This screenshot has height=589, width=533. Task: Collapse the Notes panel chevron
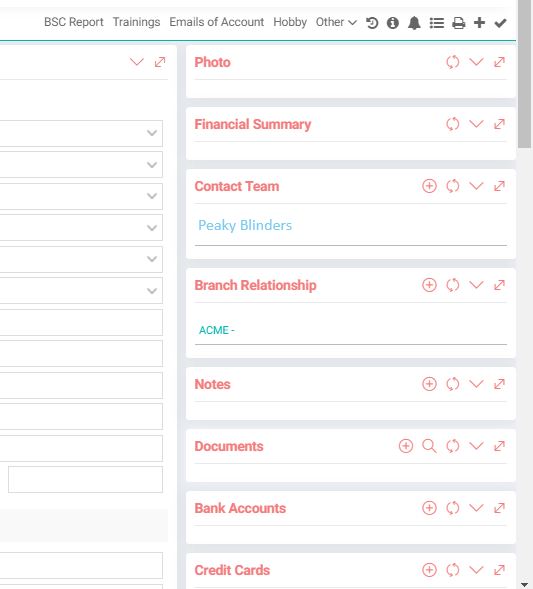click(x=476, y=384)
